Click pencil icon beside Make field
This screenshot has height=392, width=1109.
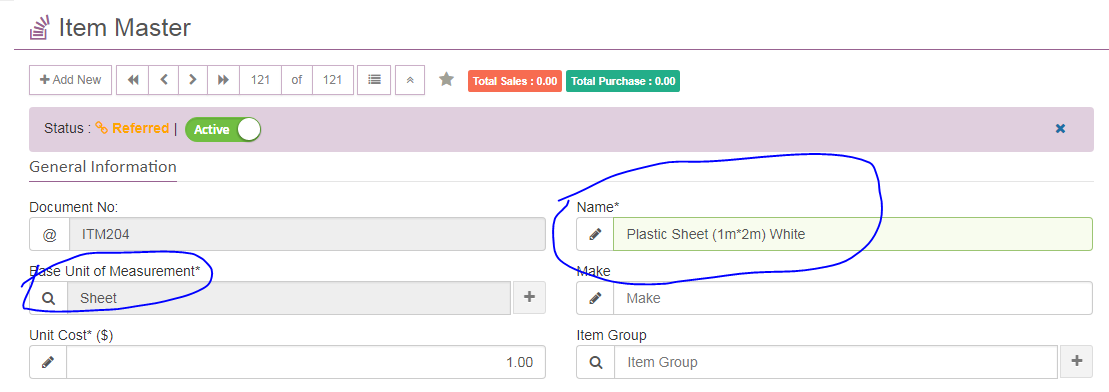tap(595, 298)
